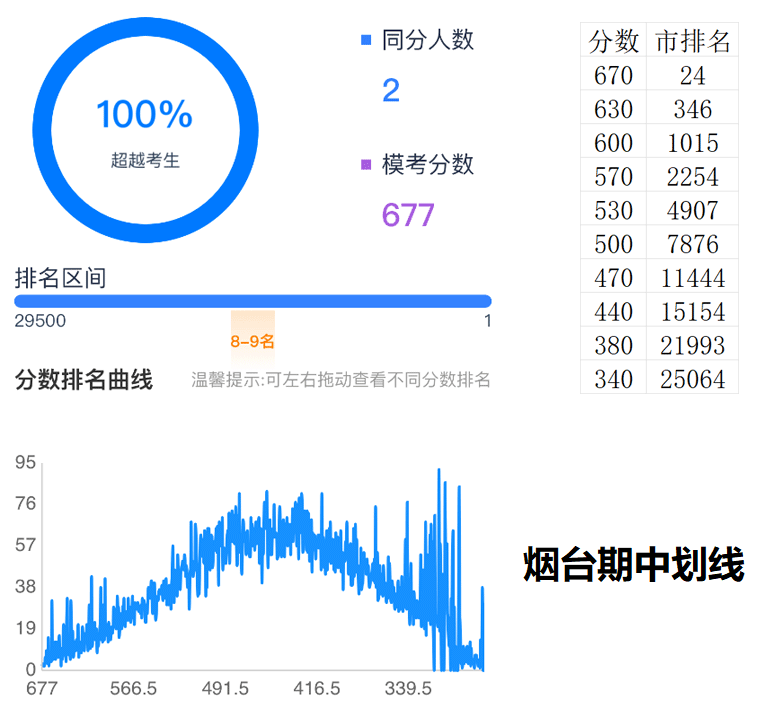Screen dimensions: 779x708
Task: Click the 29500 label under the ranking bar
Action: 40,321
